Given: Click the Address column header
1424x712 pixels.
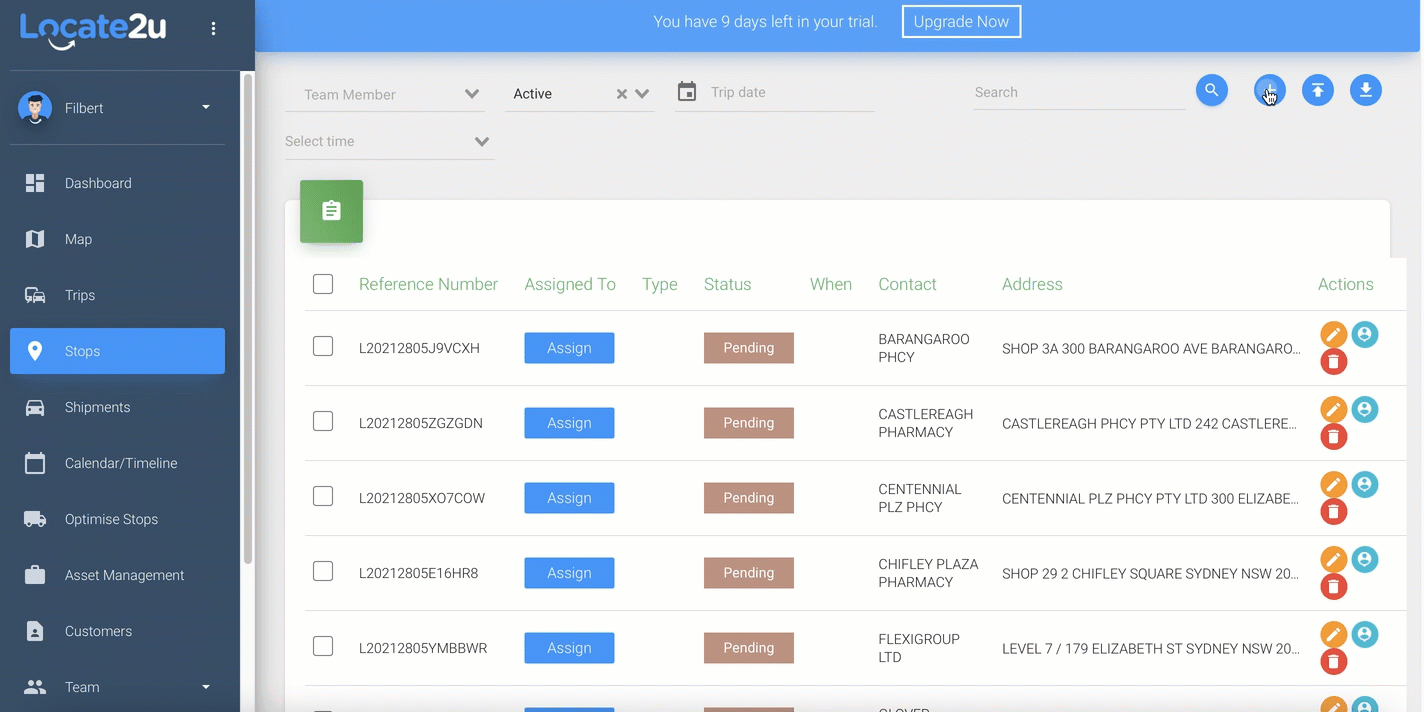Looking at the screenshot, I should [x=1032, y=284].
